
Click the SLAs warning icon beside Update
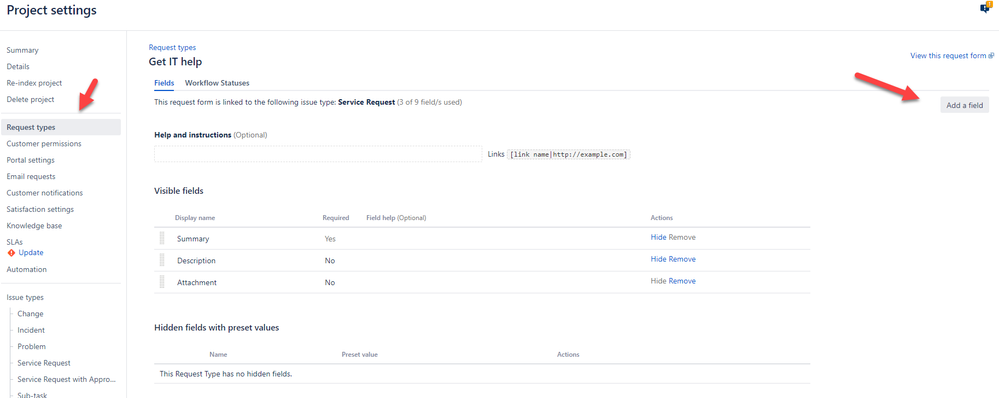click(11, 253)
